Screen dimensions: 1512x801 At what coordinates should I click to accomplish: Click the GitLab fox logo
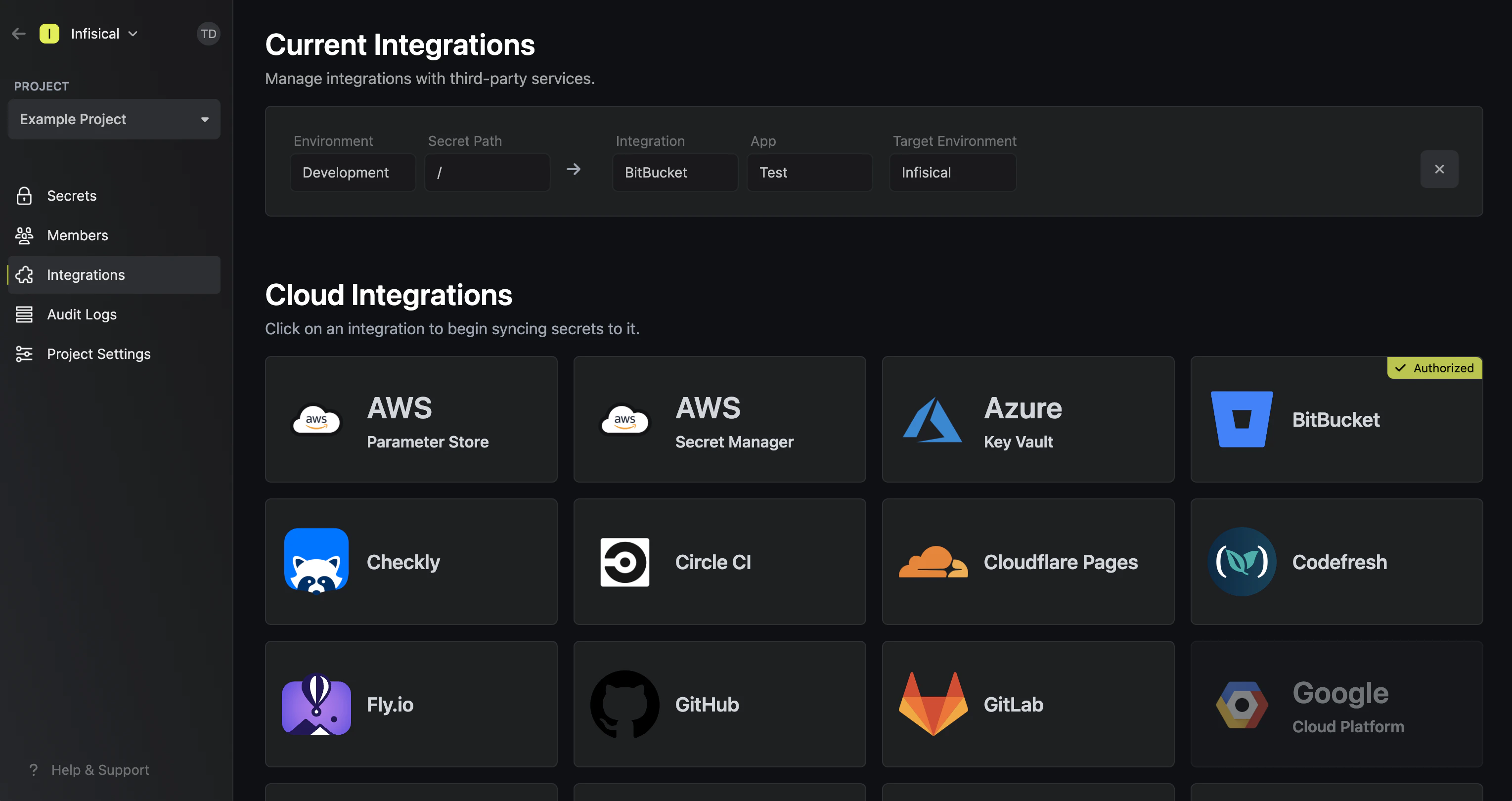click(x=934, y=704)
